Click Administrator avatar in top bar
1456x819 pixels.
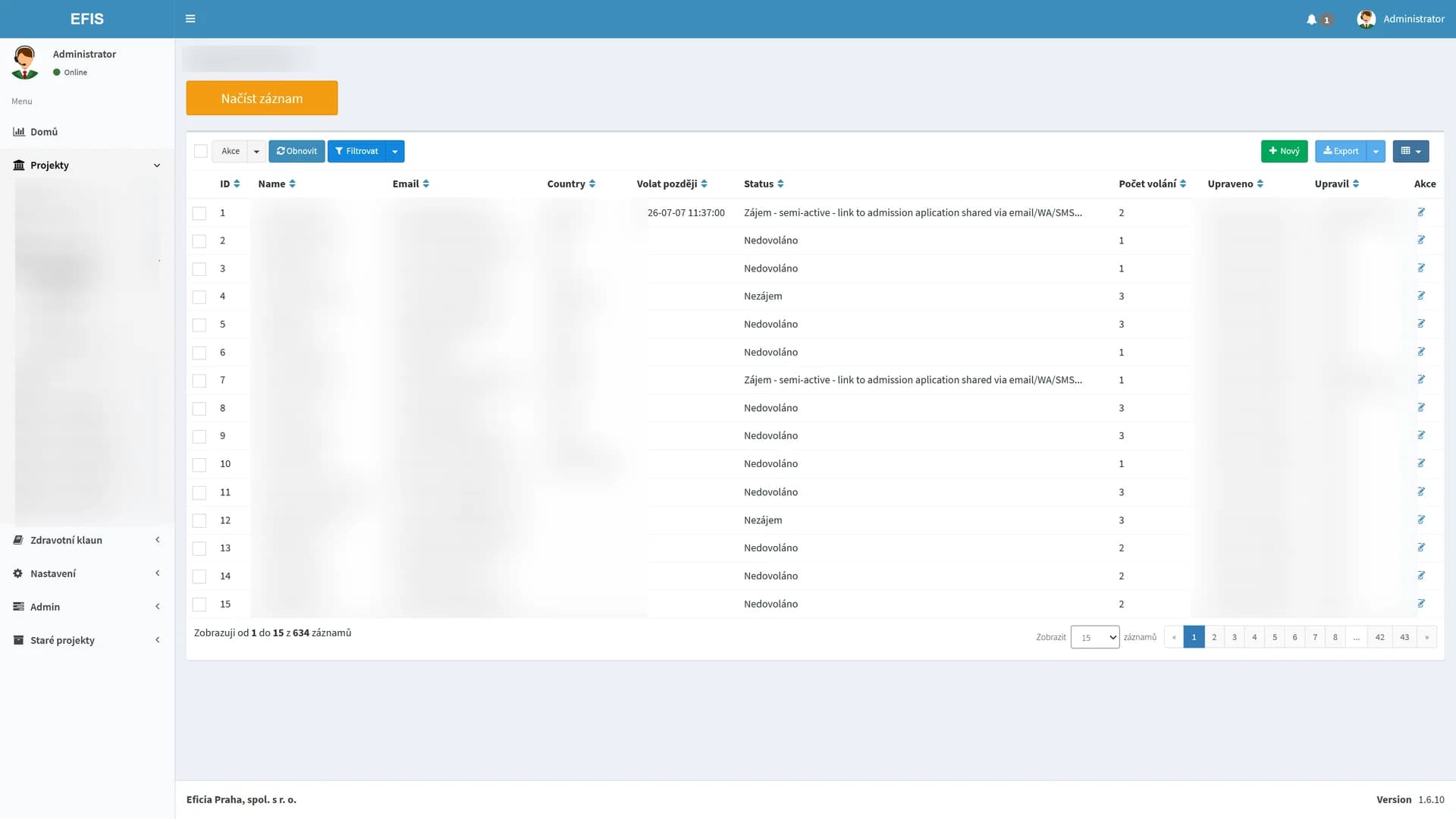pyautogui.click(x=1367, y=19)
